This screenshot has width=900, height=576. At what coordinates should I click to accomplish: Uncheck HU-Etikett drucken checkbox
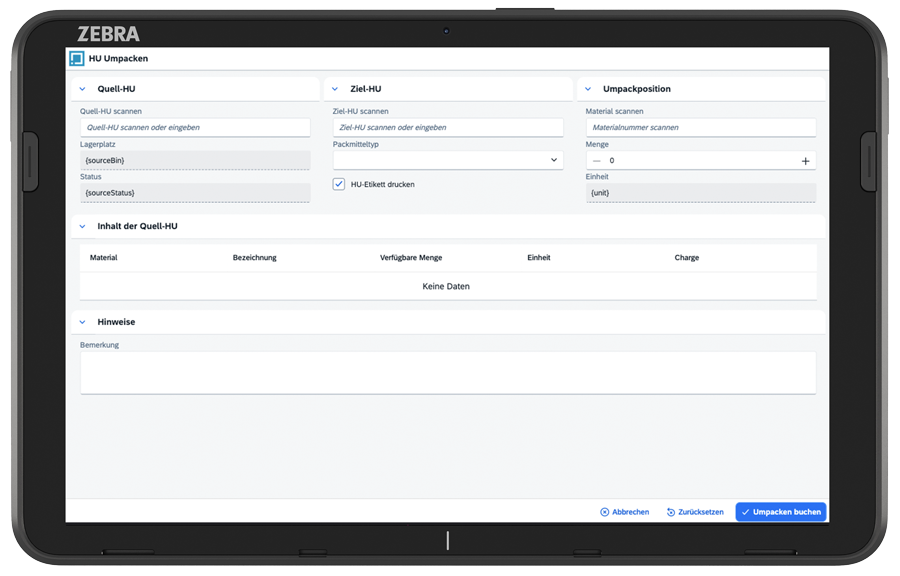[x=339, y=184]
